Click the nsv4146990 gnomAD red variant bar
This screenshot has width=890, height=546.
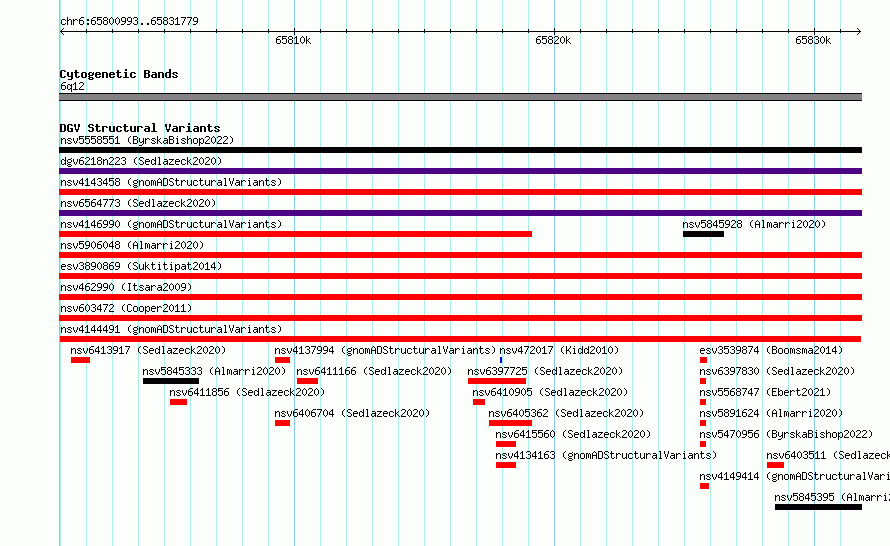point(295,234)
